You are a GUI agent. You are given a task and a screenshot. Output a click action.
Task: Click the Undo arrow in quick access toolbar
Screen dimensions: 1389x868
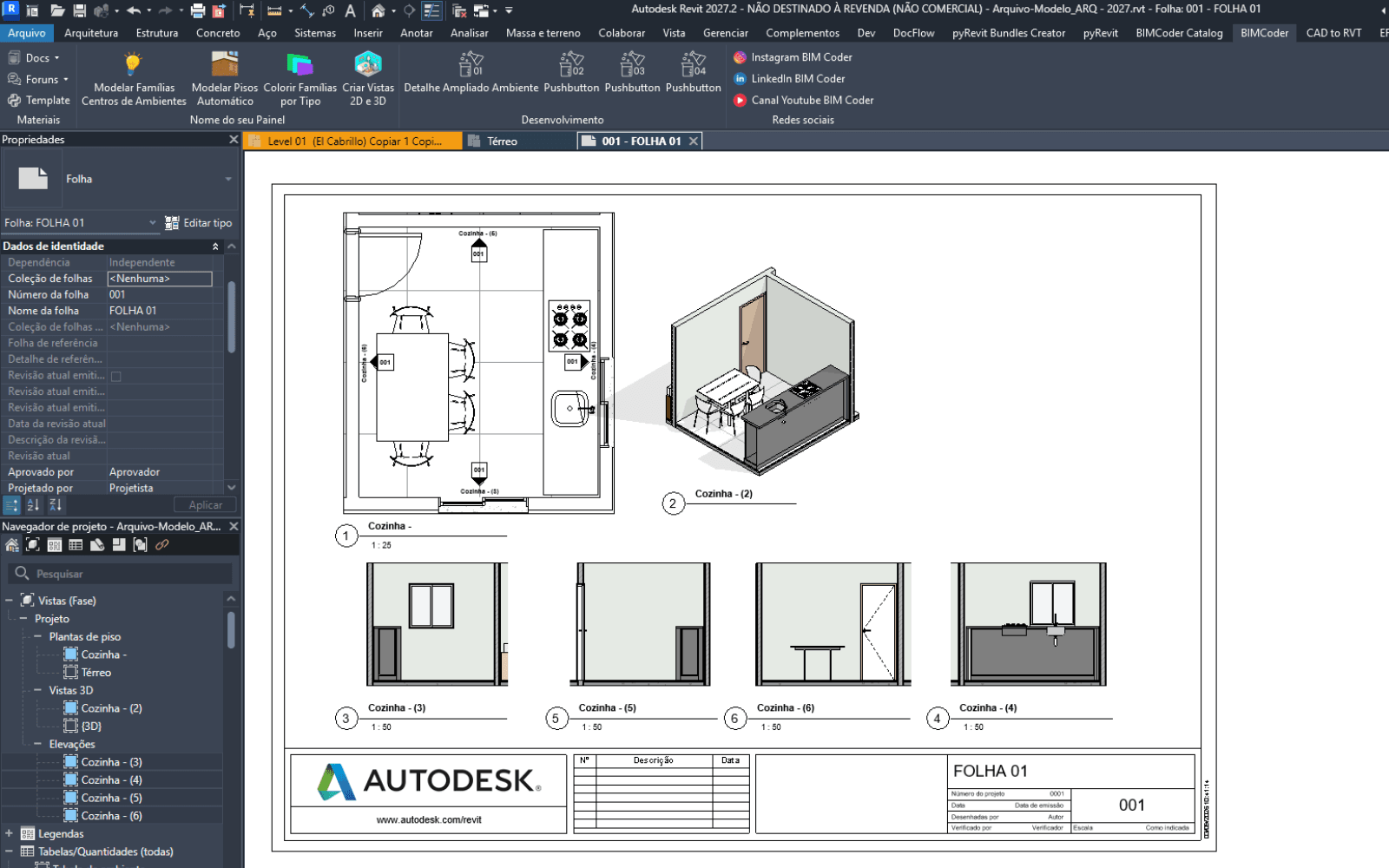click(x=133, y=10)
